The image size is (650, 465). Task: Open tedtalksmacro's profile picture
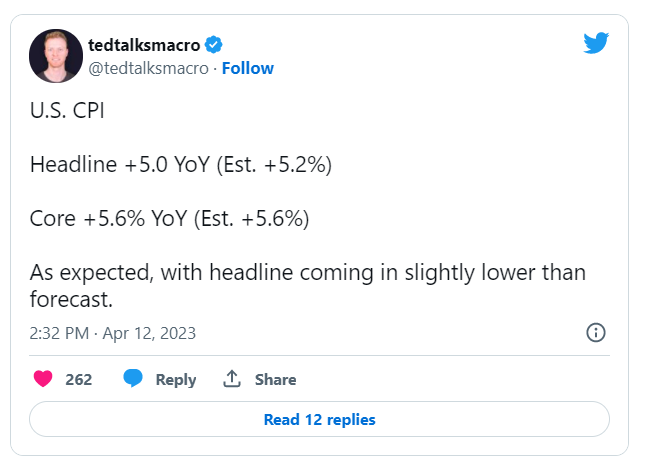coord(56,56)
